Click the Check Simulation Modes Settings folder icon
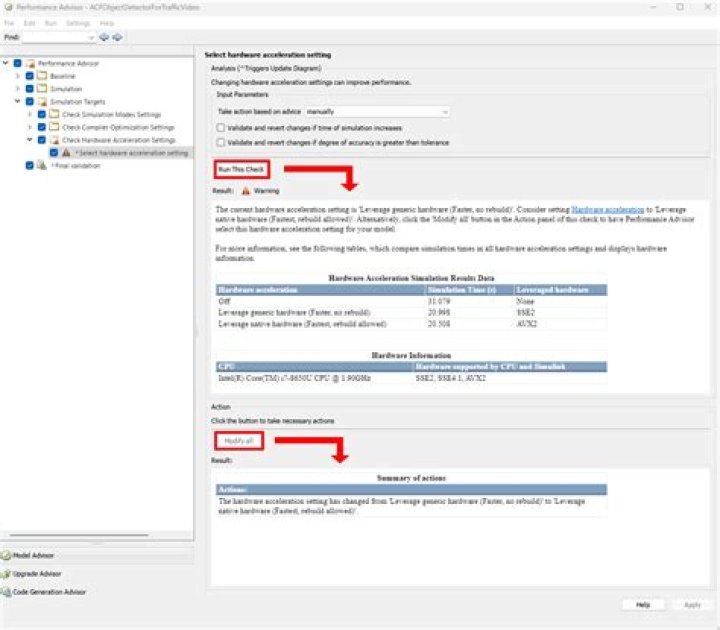 click(54, 114)
